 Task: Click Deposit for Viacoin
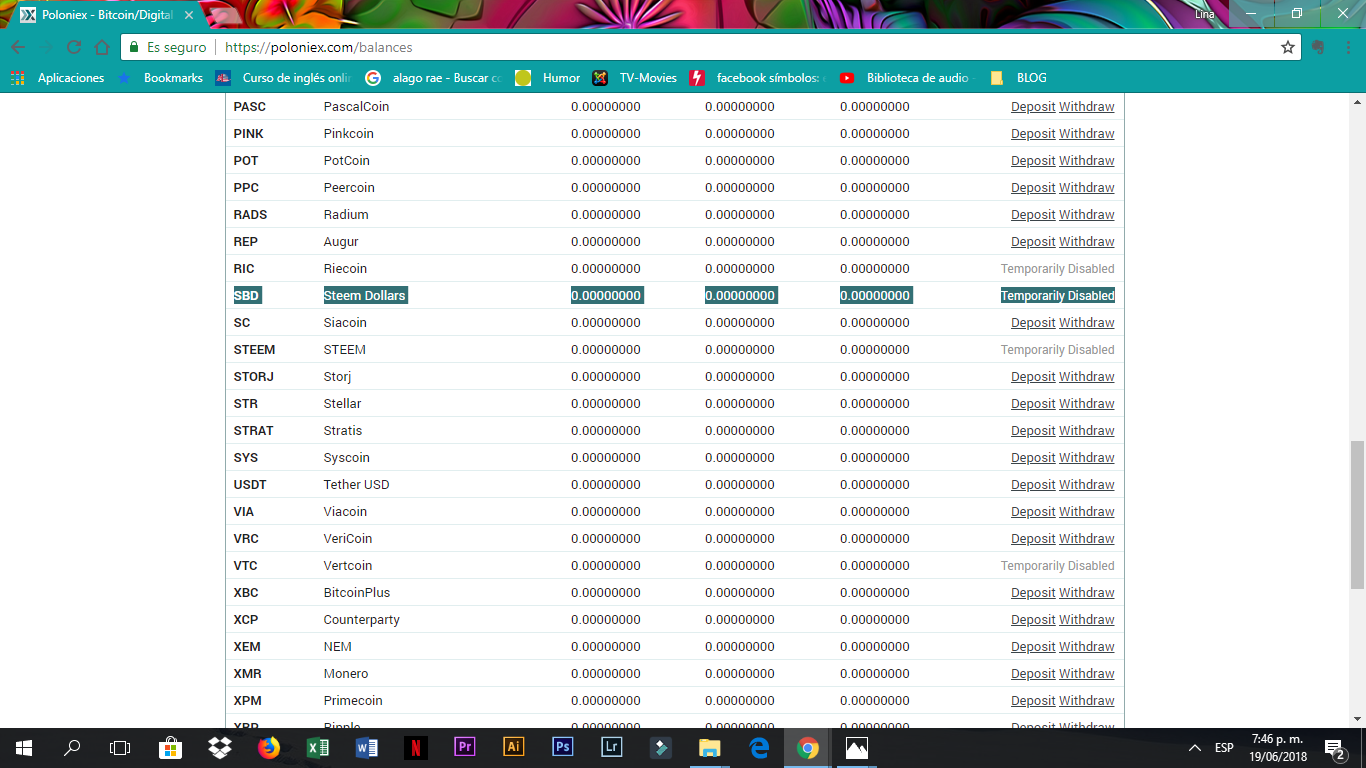(x=1033, y=512)
